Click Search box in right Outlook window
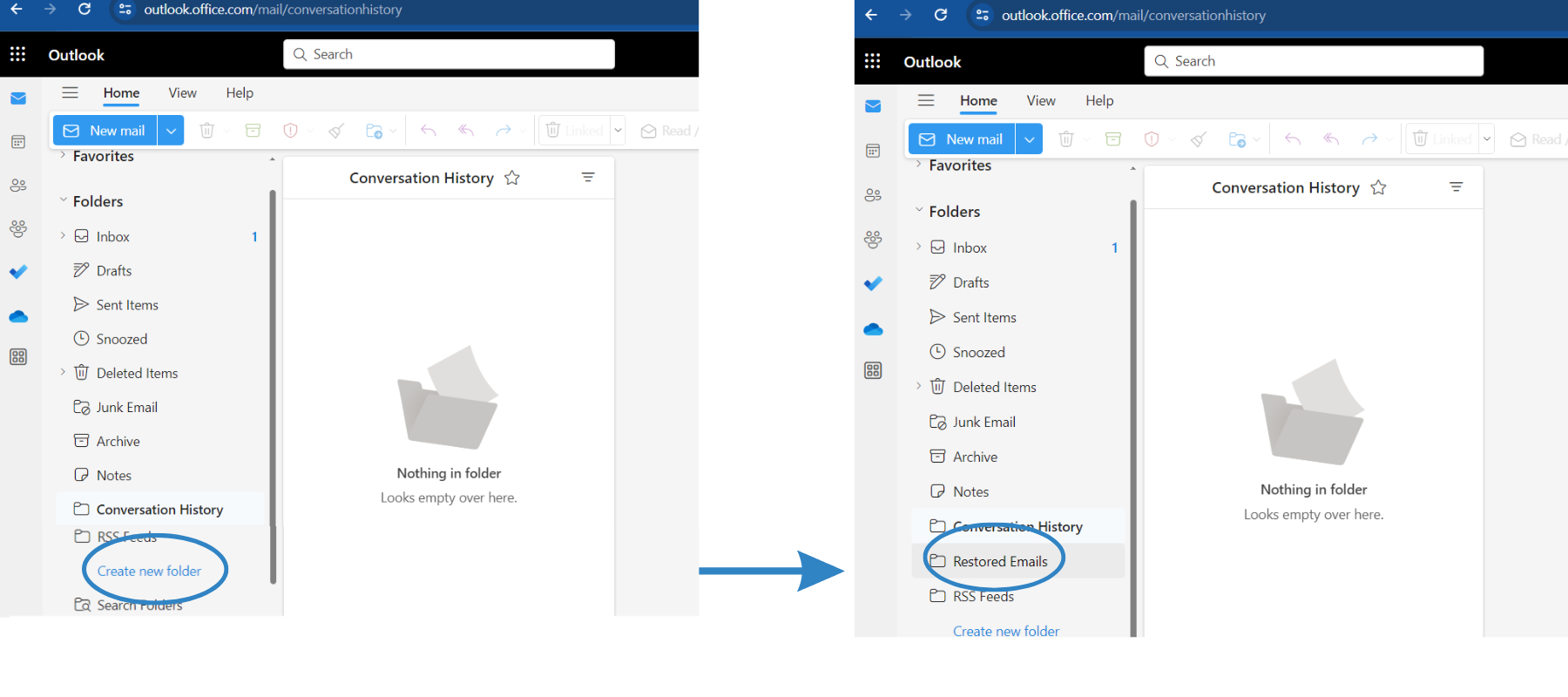 click(x=1314, y=61)
